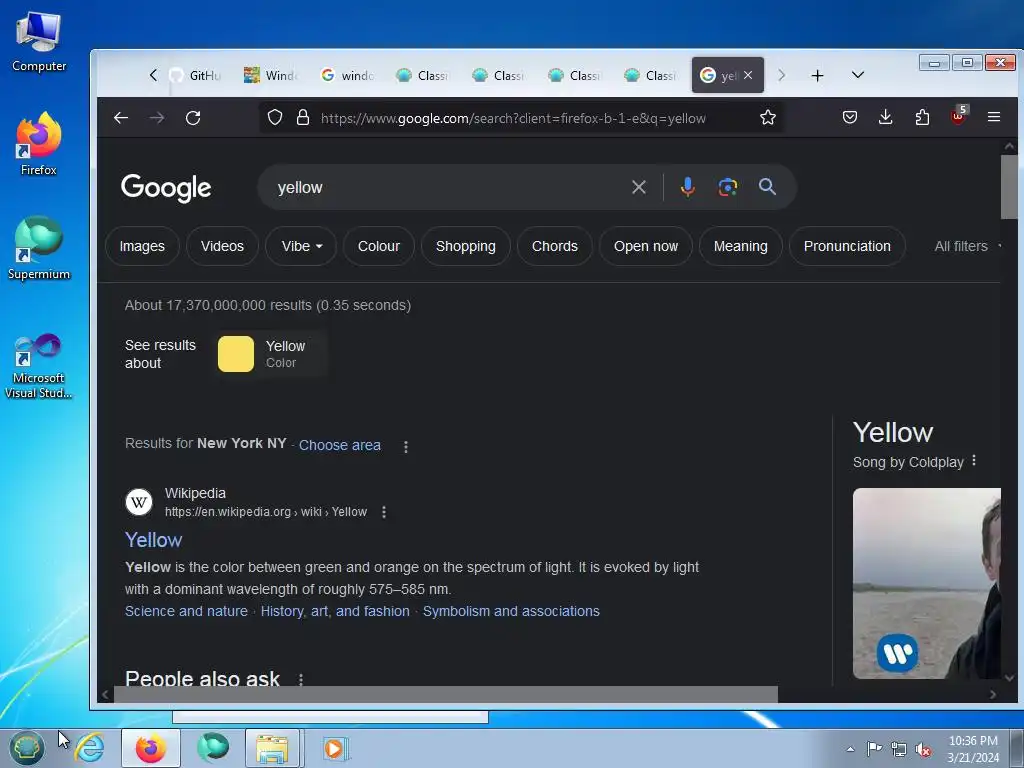Viewport: 1024px width, 768px height.
Task: Show hidden system tray icons
Action: click(850, 750)
